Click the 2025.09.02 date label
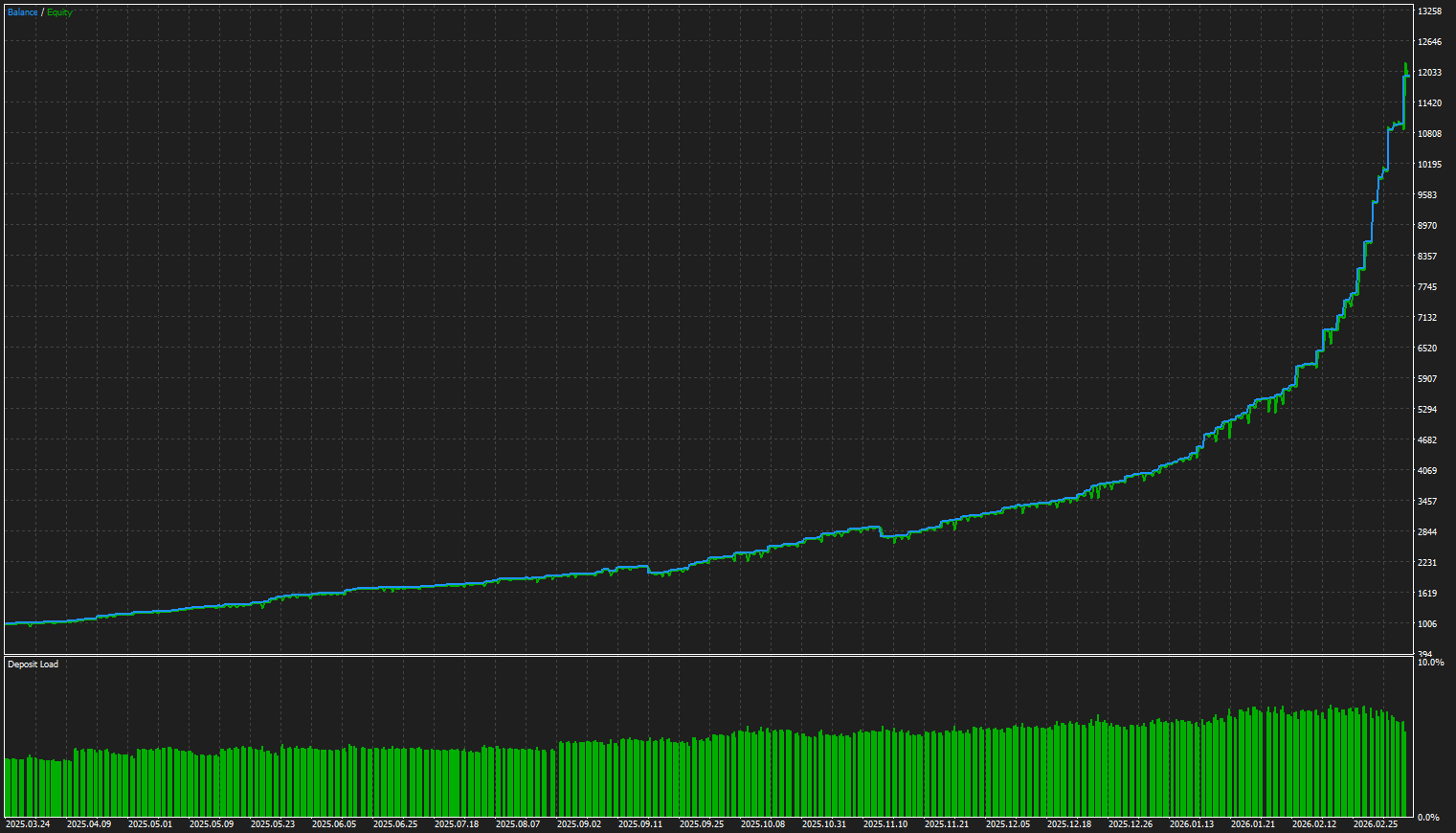Screen dimensions: 1456x833 (579, 823)
